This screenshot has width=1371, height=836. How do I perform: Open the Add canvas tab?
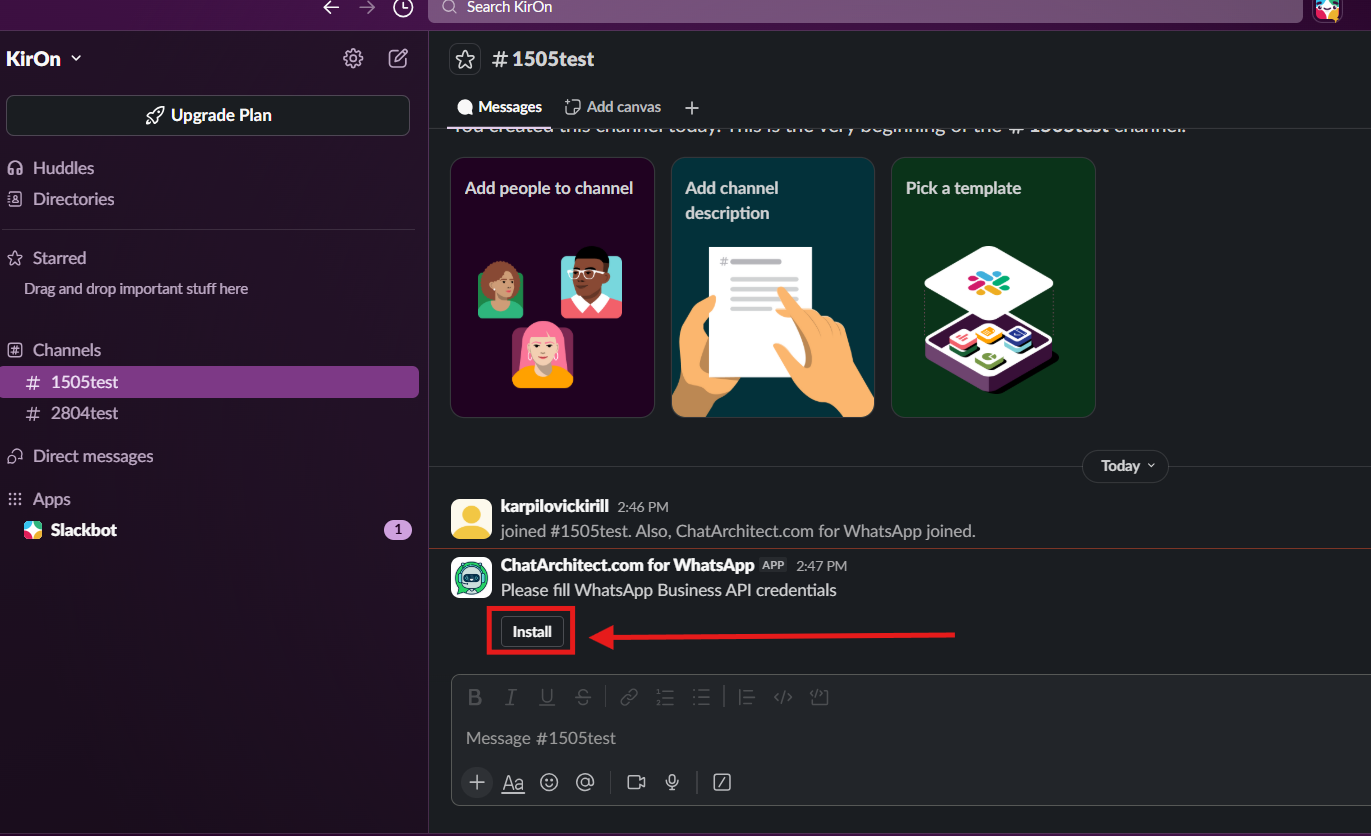[613, 107]
